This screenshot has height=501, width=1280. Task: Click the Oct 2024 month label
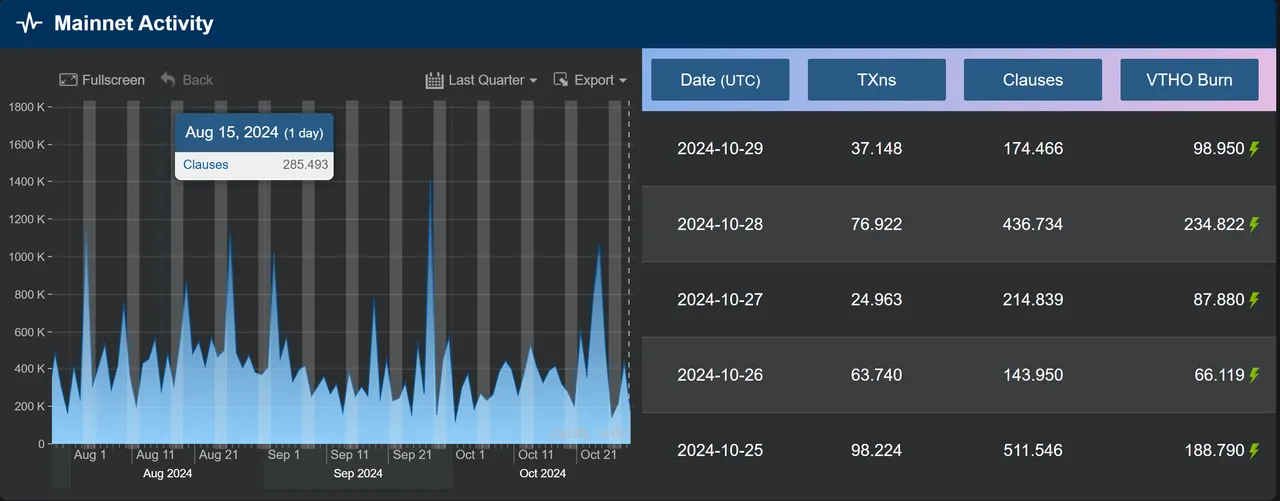(x=543, y=474)
